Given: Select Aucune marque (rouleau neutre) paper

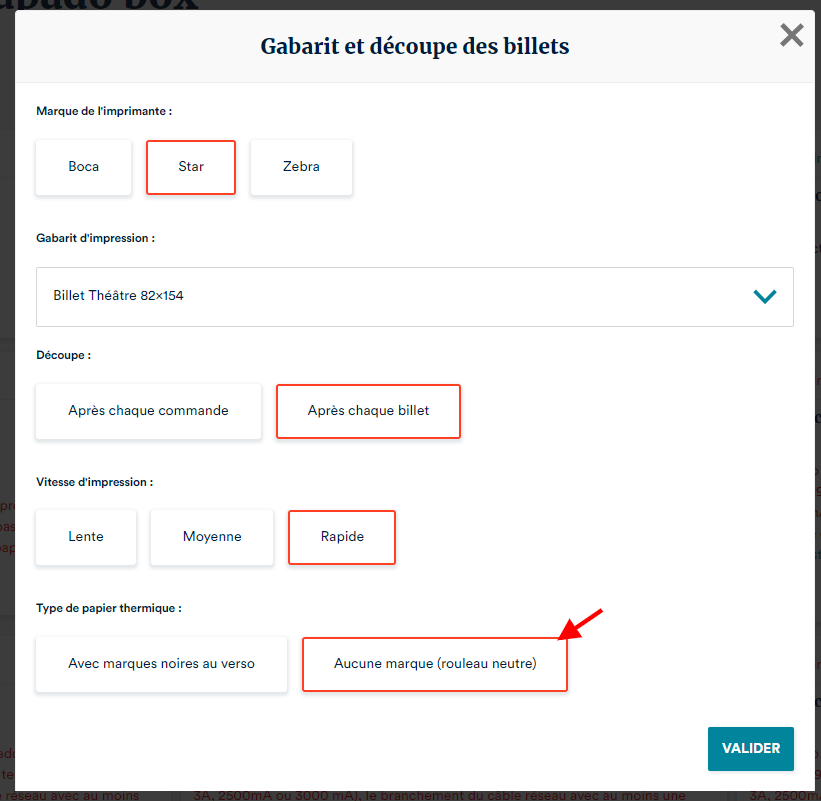Looking at the screenshot, I should coord(435,664).
